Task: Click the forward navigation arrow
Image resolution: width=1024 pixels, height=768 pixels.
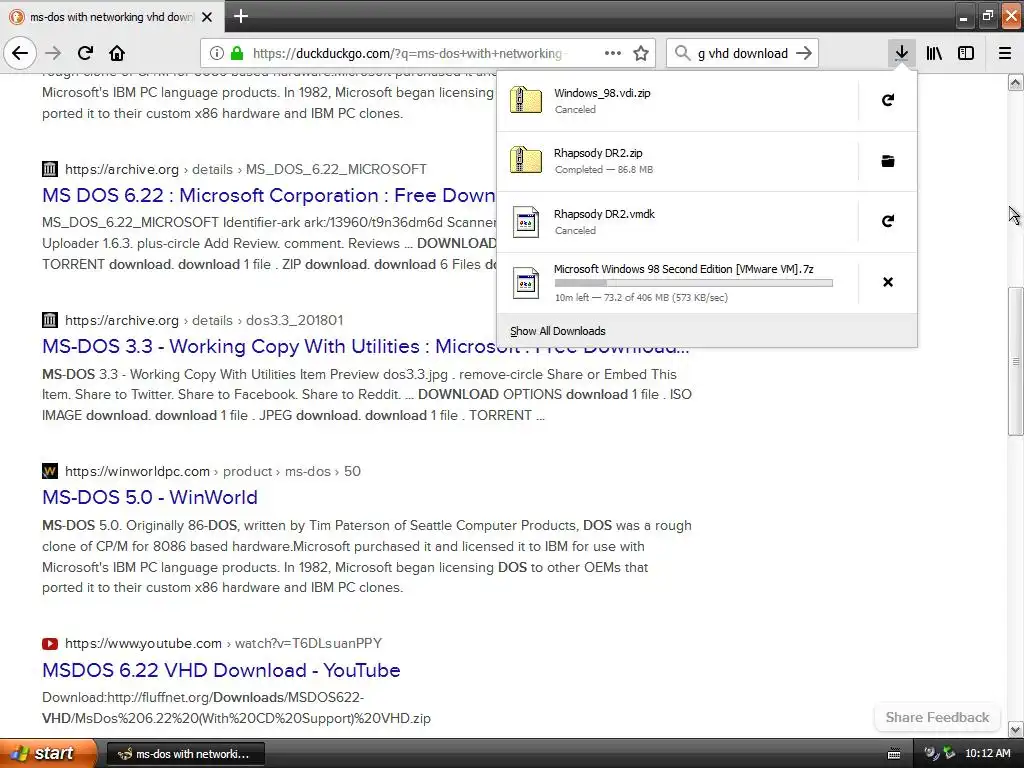Action: click(x=53, y=53)
